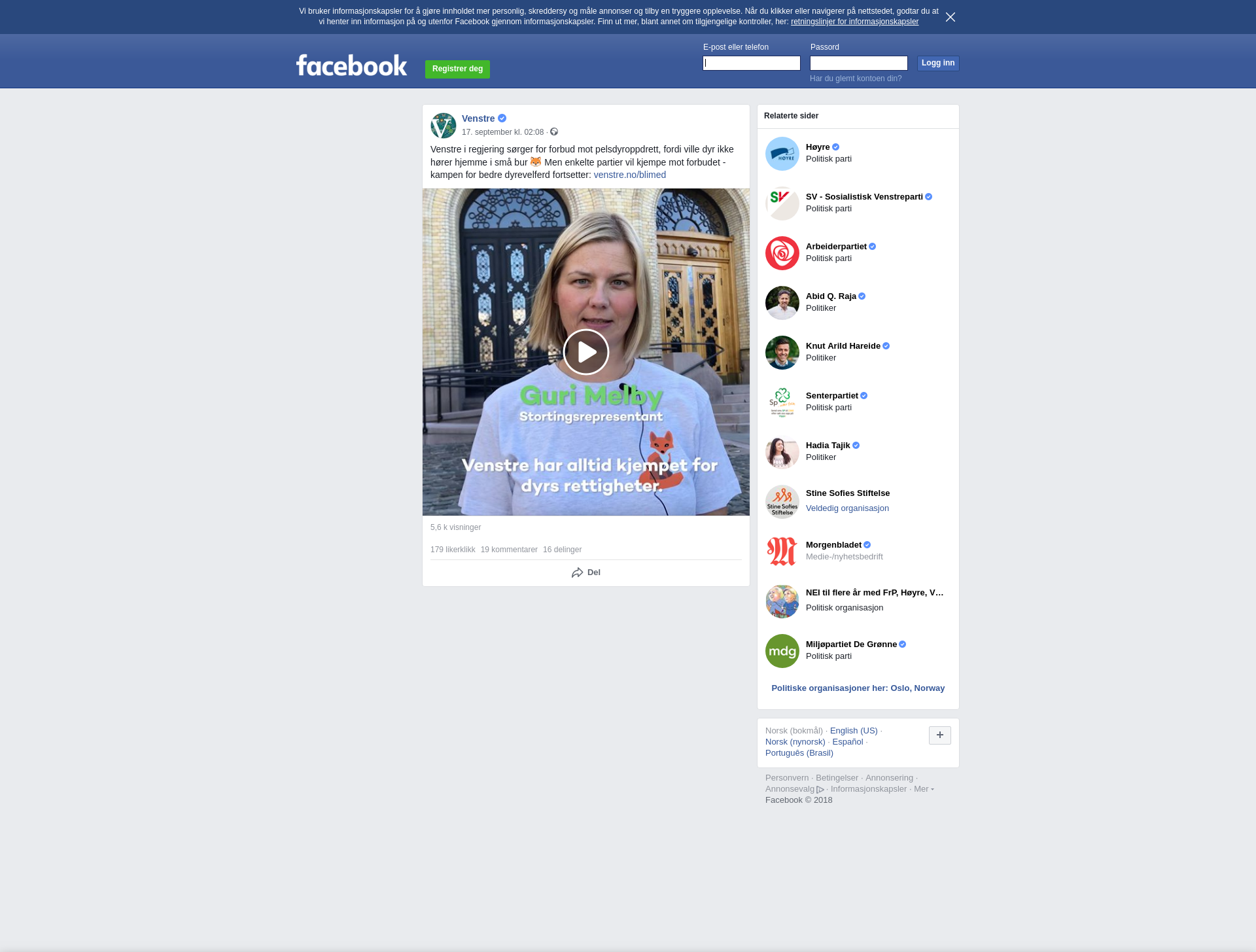Switch language to Español

(x=848, y=742)
